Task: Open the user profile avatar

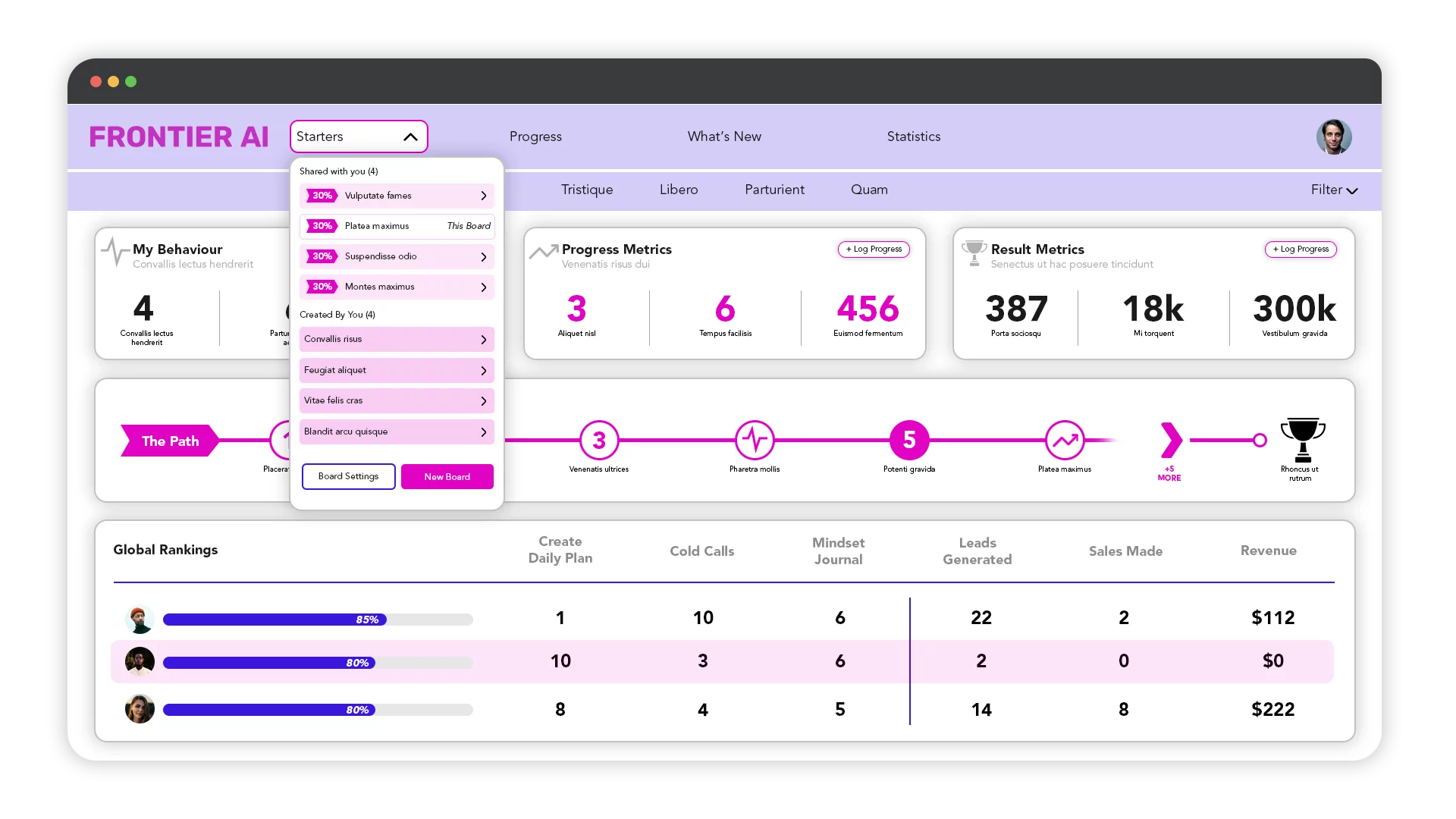Action: [x=1334, y=137]
